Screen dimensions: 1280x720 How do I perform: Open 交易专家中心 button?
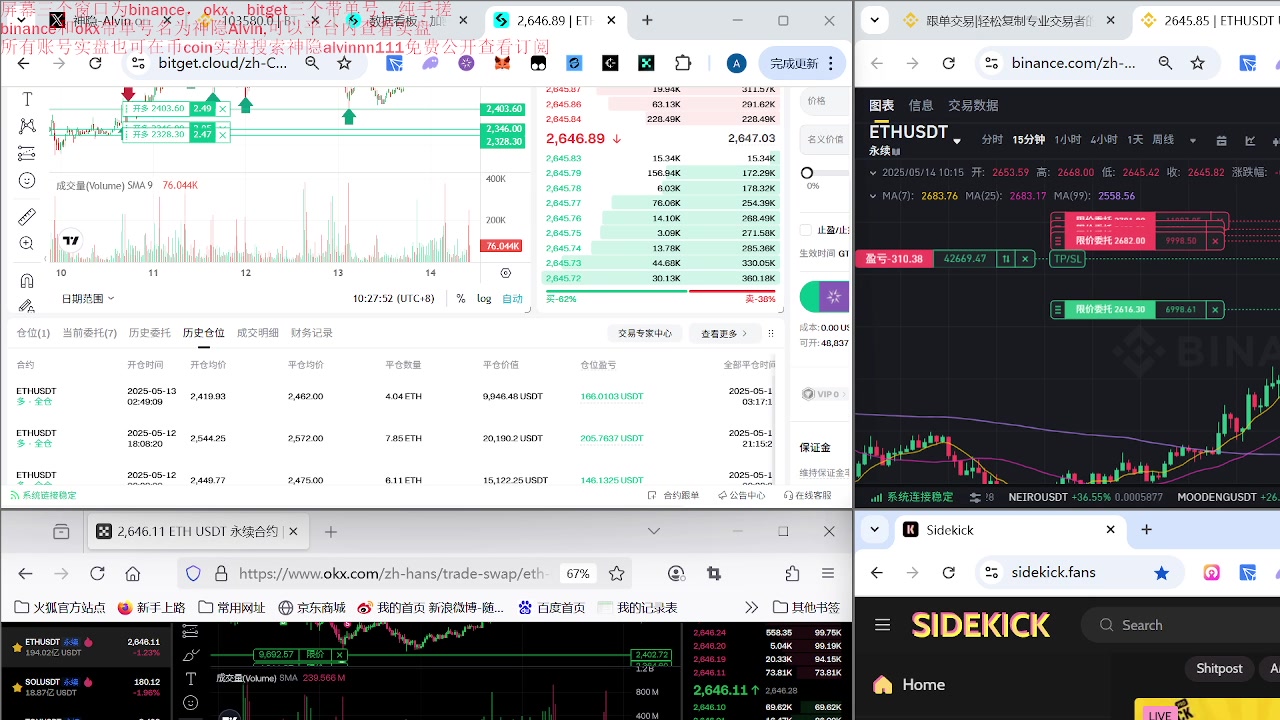(645, 333)
